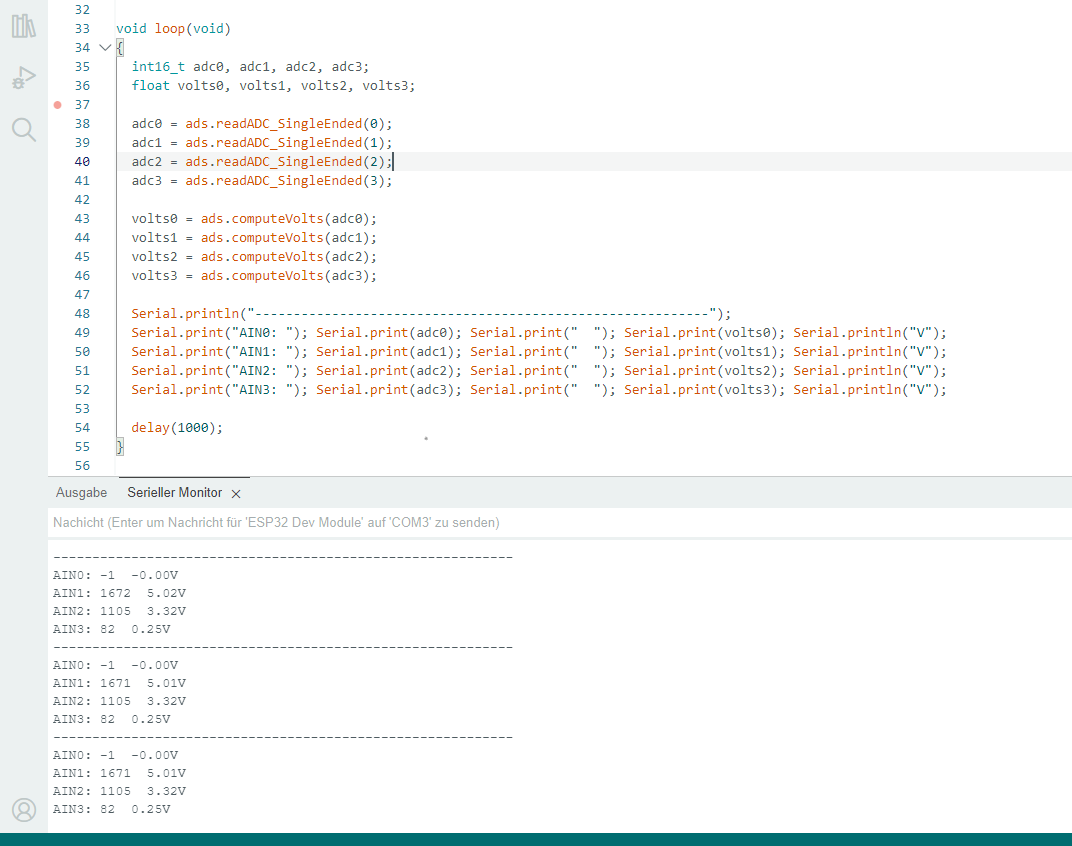Click Serial.print(volts3) on line 52

click(x=704, y=390)
